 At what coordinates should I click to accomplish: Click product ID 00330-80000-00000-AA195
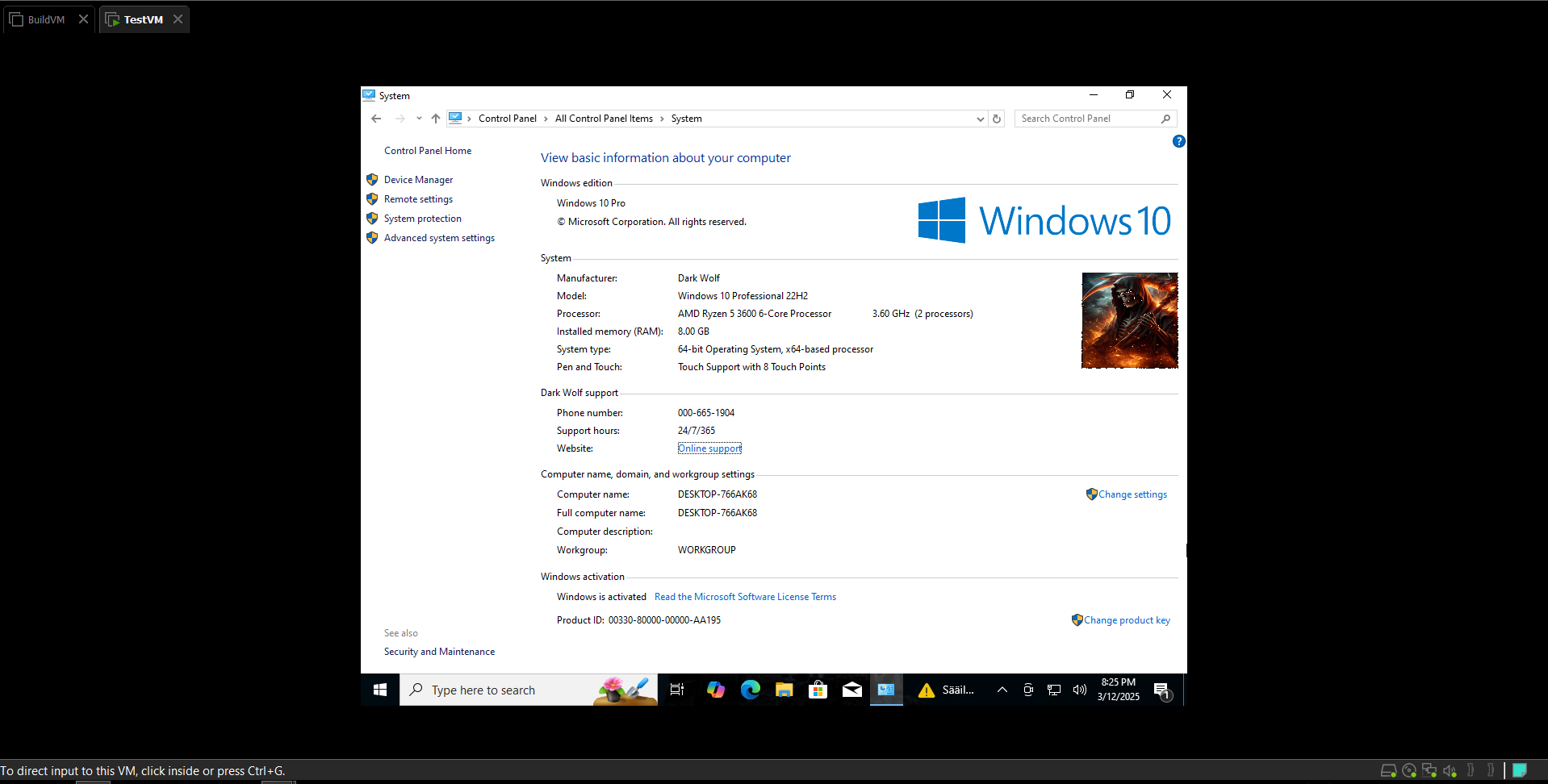coord(664,620)
